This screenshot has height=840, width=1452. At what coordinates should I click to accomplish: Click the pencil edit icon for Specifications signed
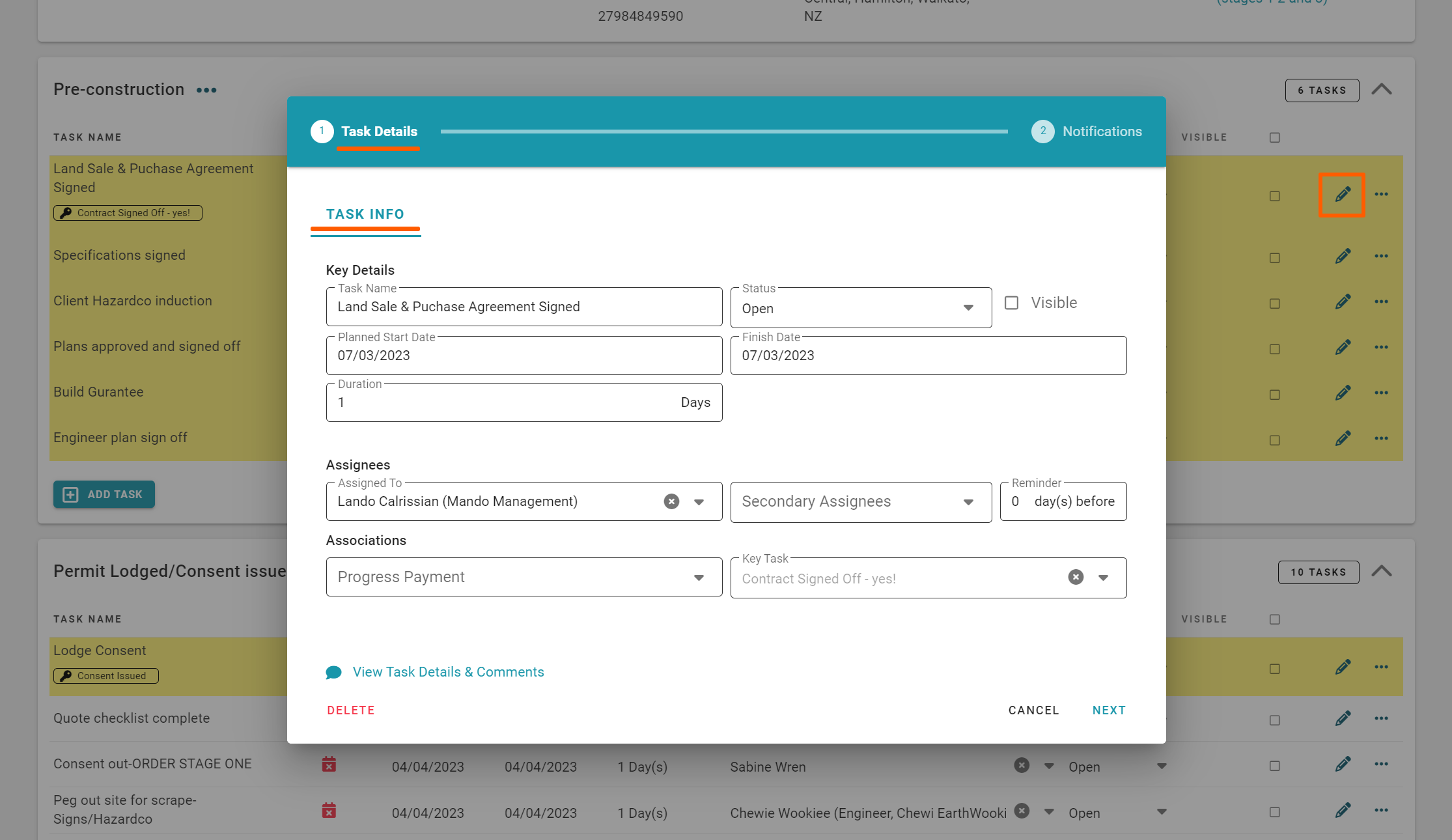pyautogui.click(x=1343, y=256)
